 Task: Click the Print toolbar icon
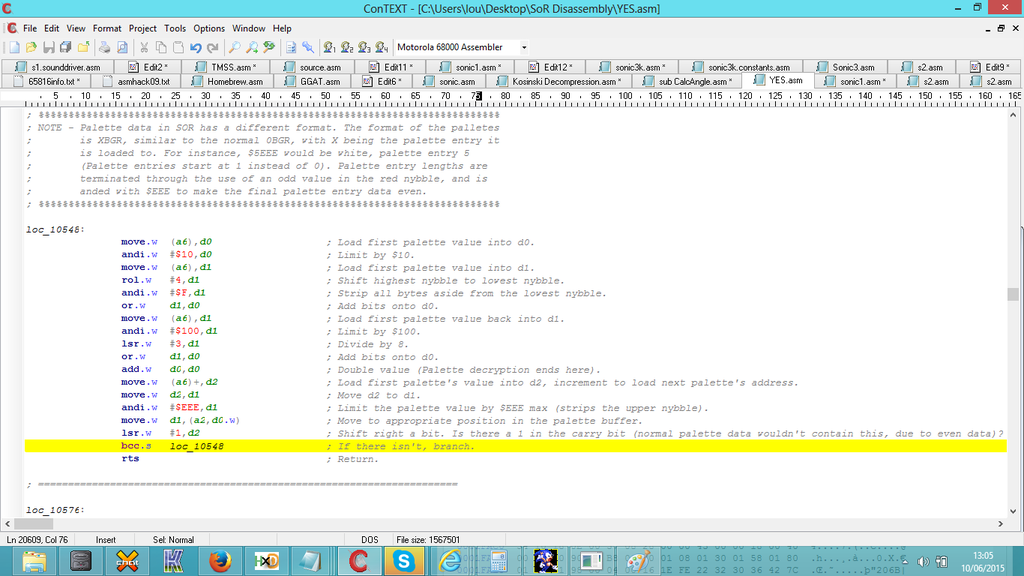(105, 47)
